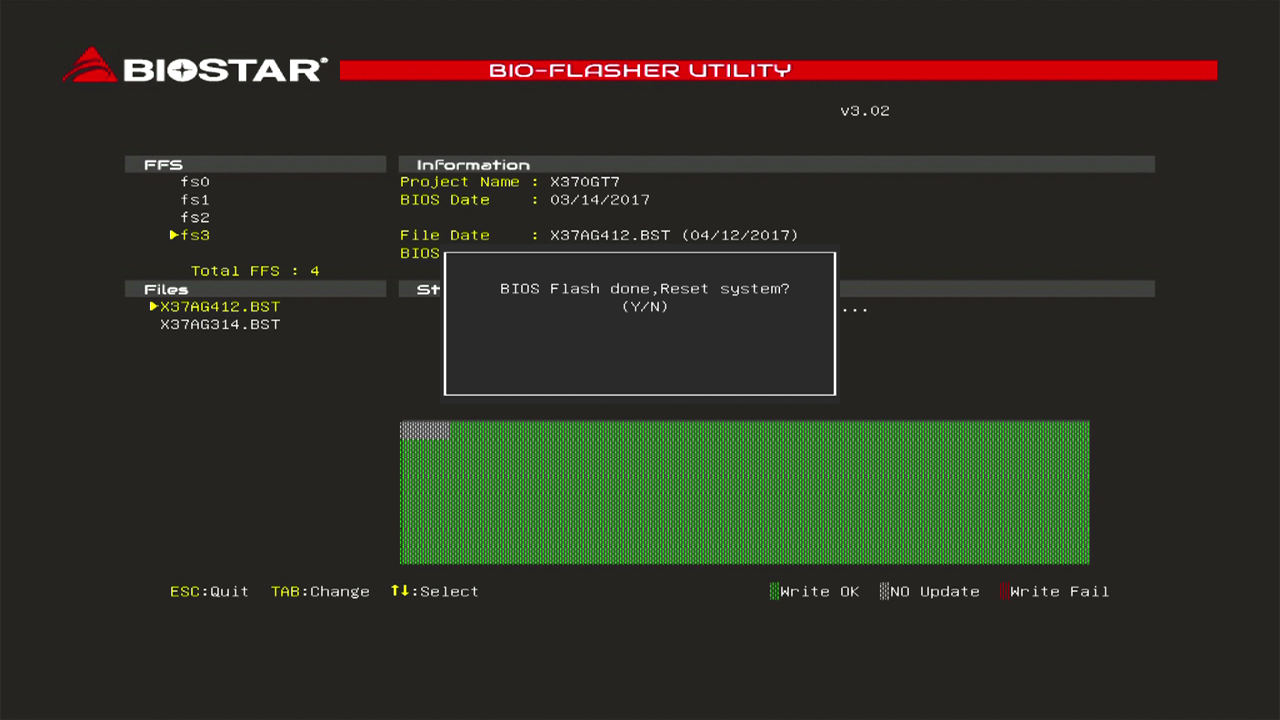Click the gray no-update block in progress map
Image resolution: width=1280 pixels, height=720 pixels.
425,431
